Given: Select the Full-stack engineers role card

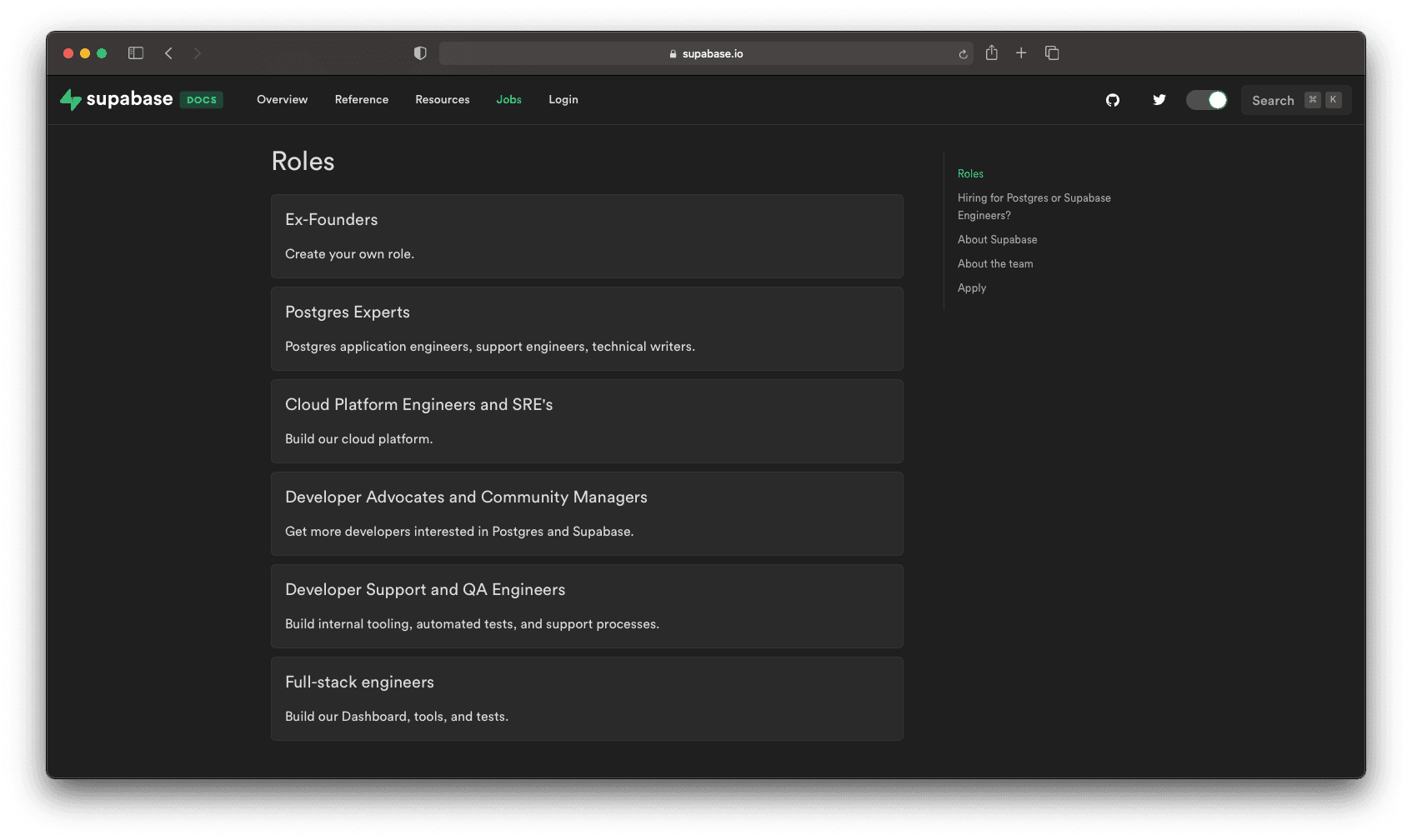Looking at the screenshot, I should [587, 698].
